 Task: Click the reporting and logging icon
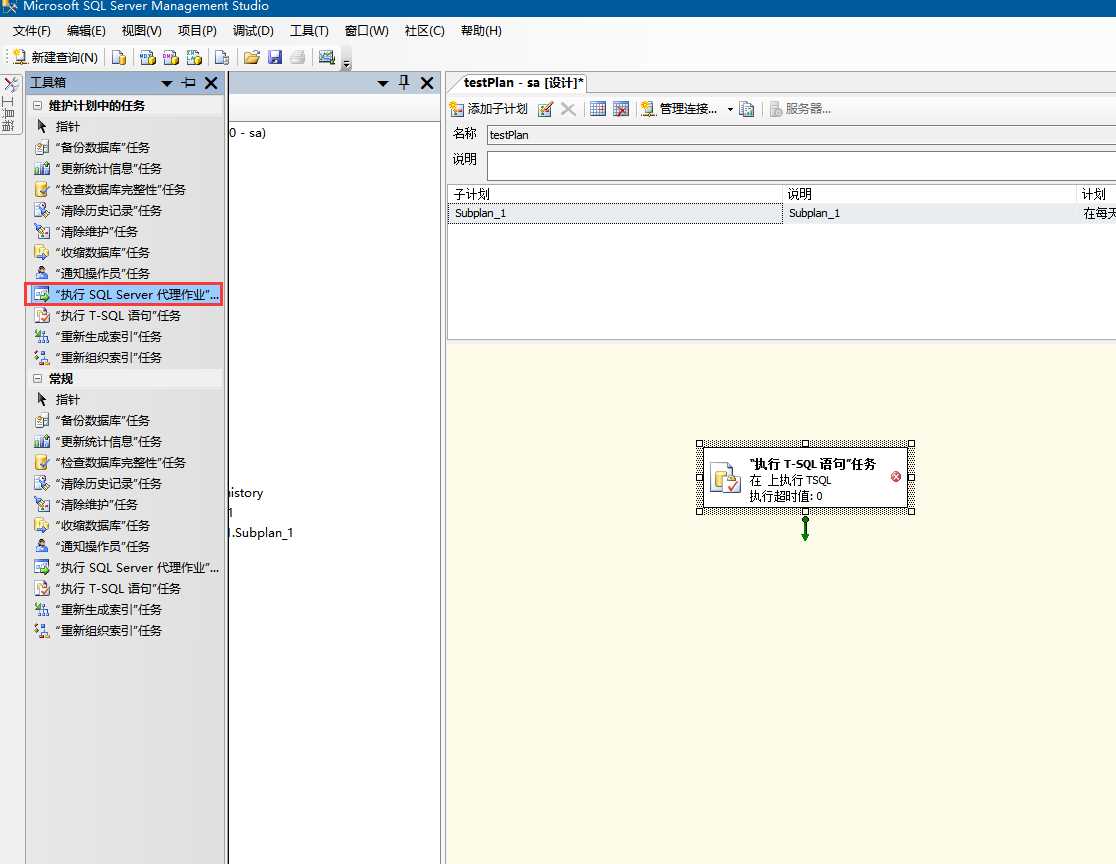(747, 109)
